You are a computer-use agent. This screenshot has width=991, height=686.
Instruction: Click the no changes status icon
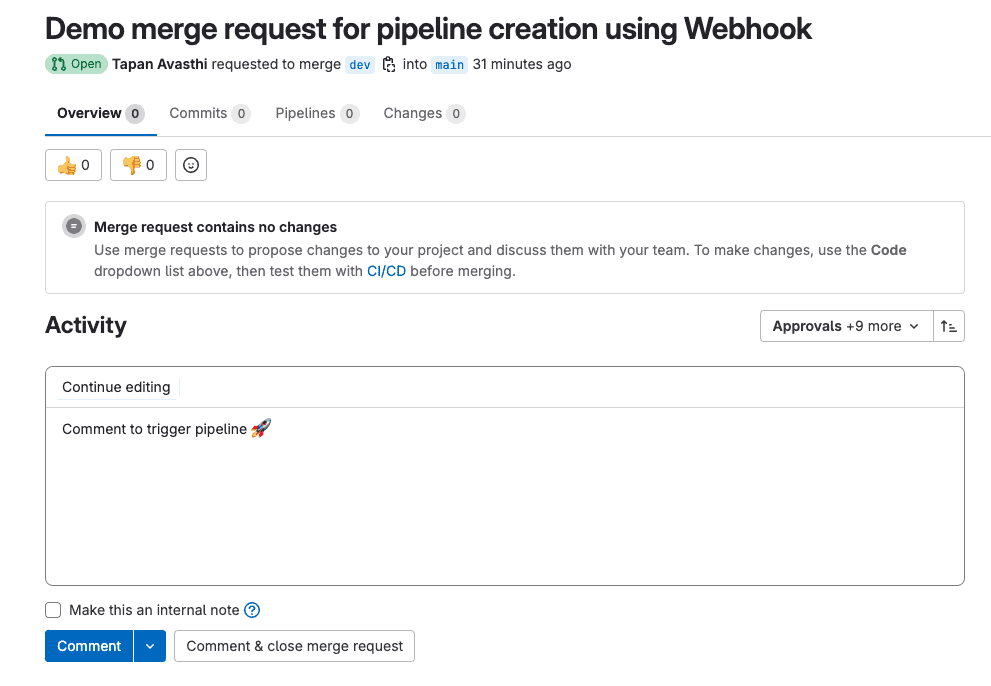74,227
